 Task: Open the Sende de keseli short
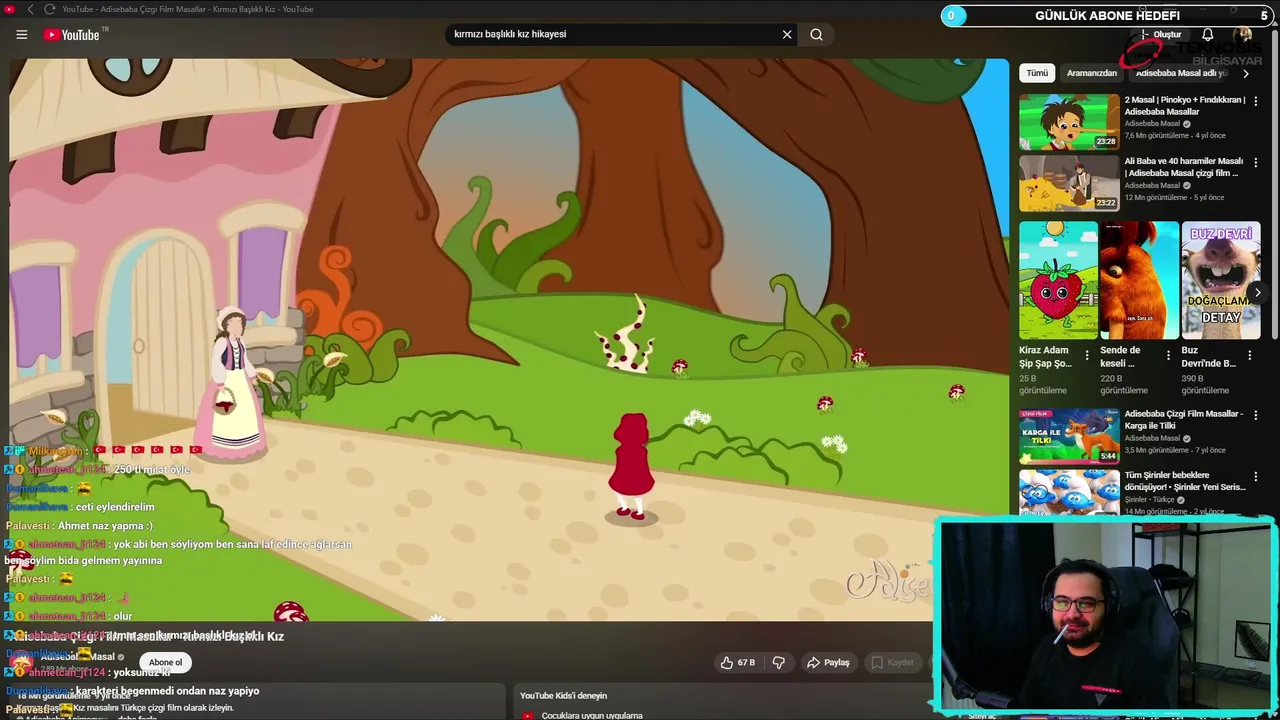pos(1139,280)
